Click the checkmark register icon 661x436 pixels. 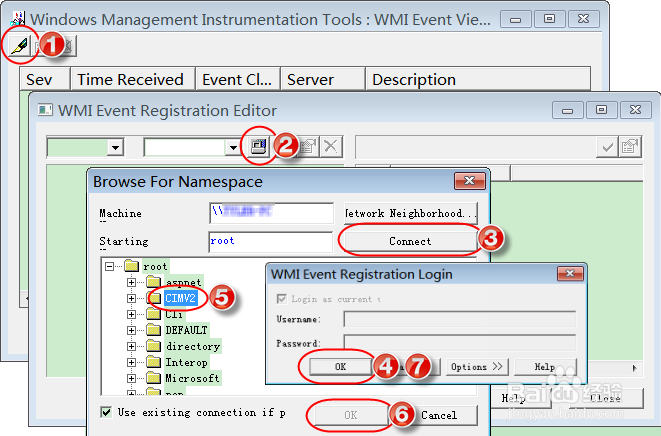[x=607, y=147]
